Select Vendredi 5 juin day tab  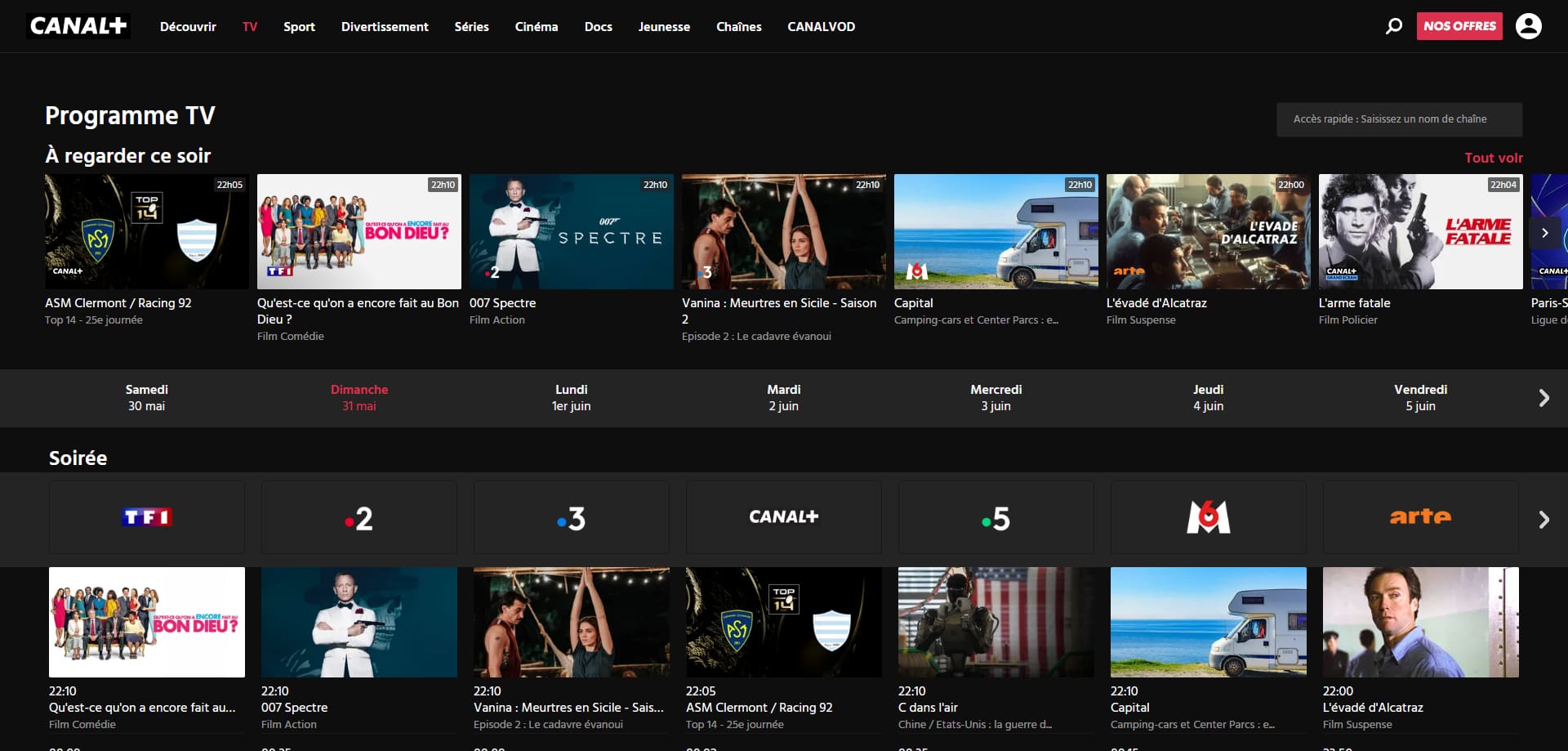(1421, 398)
